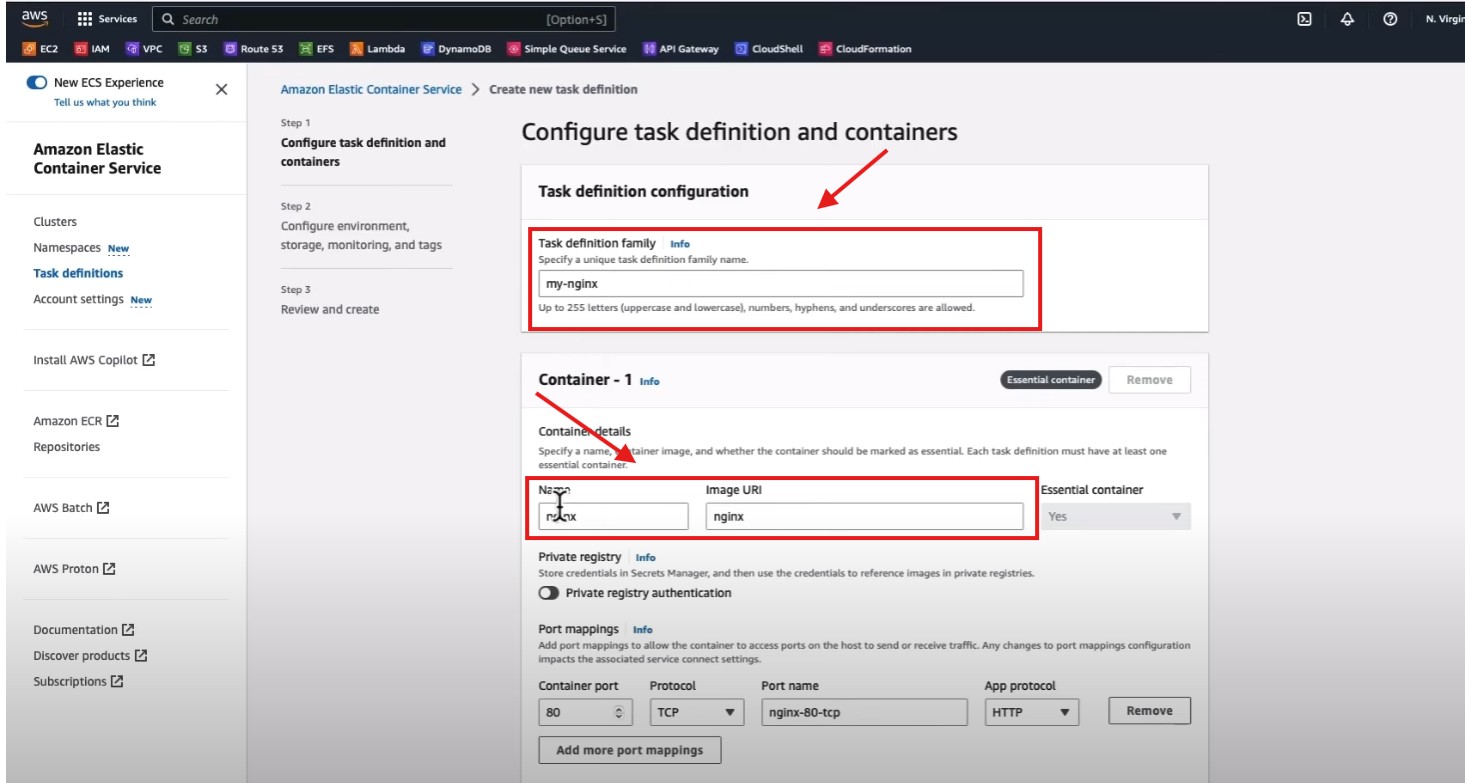The image size is (1465, 783).
Task: Click the AWS logo home icon
Action: point(35,19)
